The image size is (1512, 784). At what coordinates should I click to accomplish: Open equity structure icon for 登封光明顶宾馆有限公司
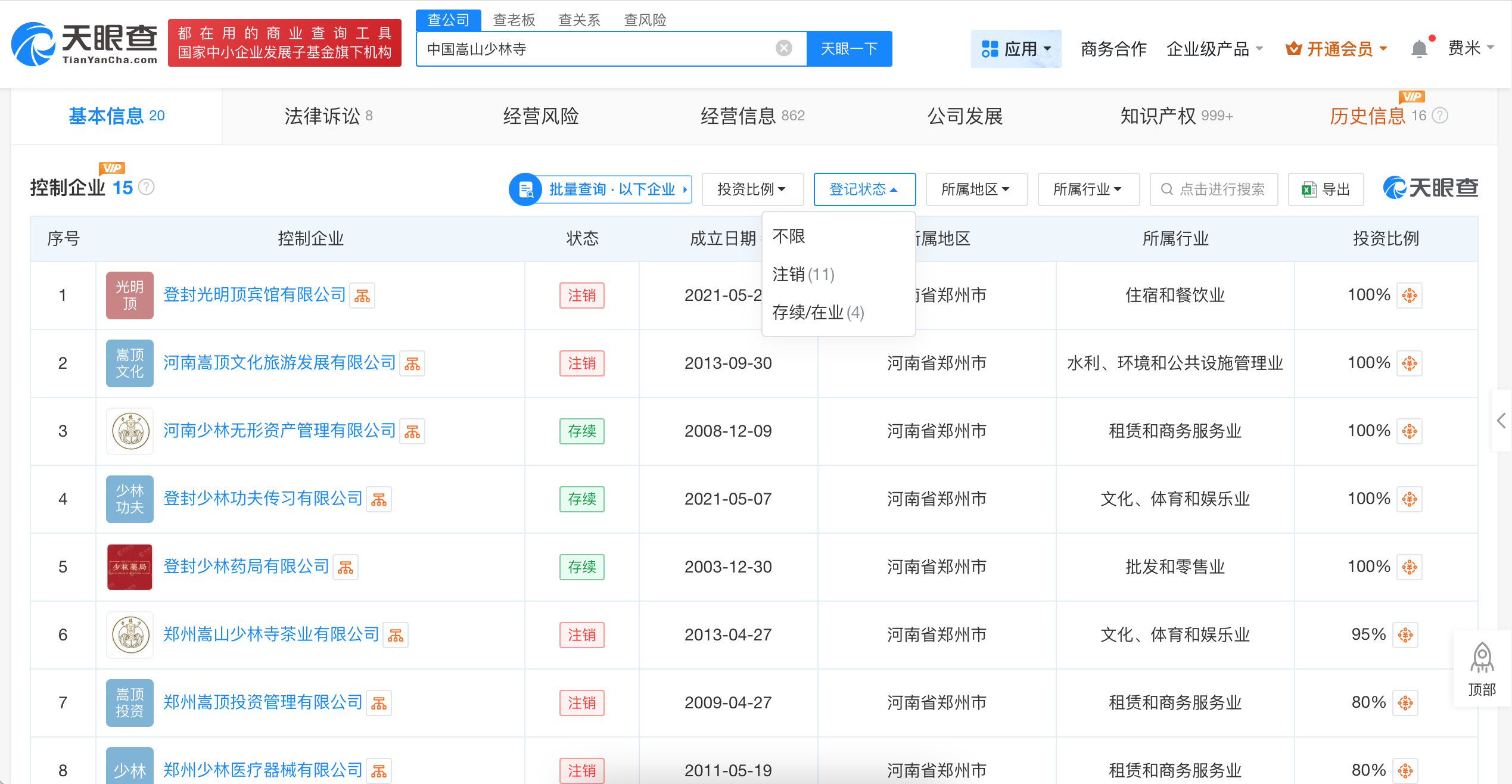[x=362, y=295]
